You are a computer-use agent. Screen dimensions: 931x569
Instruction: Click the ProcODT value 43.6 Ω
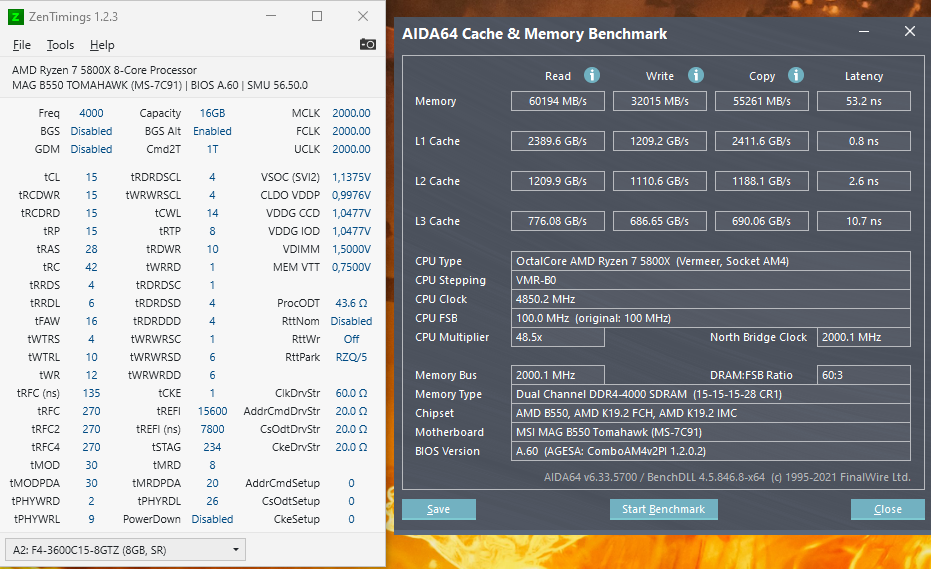coord(351,303)
